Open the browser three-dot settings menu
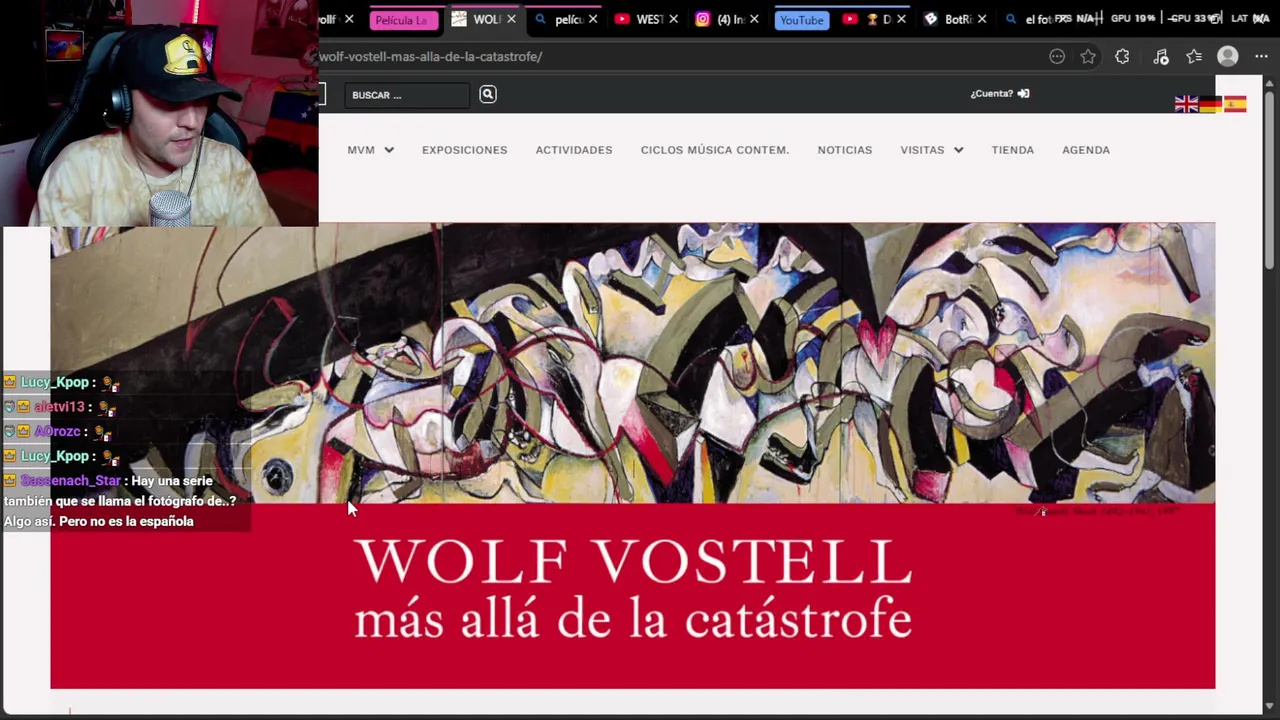The height and width of the screenshot is (720, 1280). tap(1261, 57)
